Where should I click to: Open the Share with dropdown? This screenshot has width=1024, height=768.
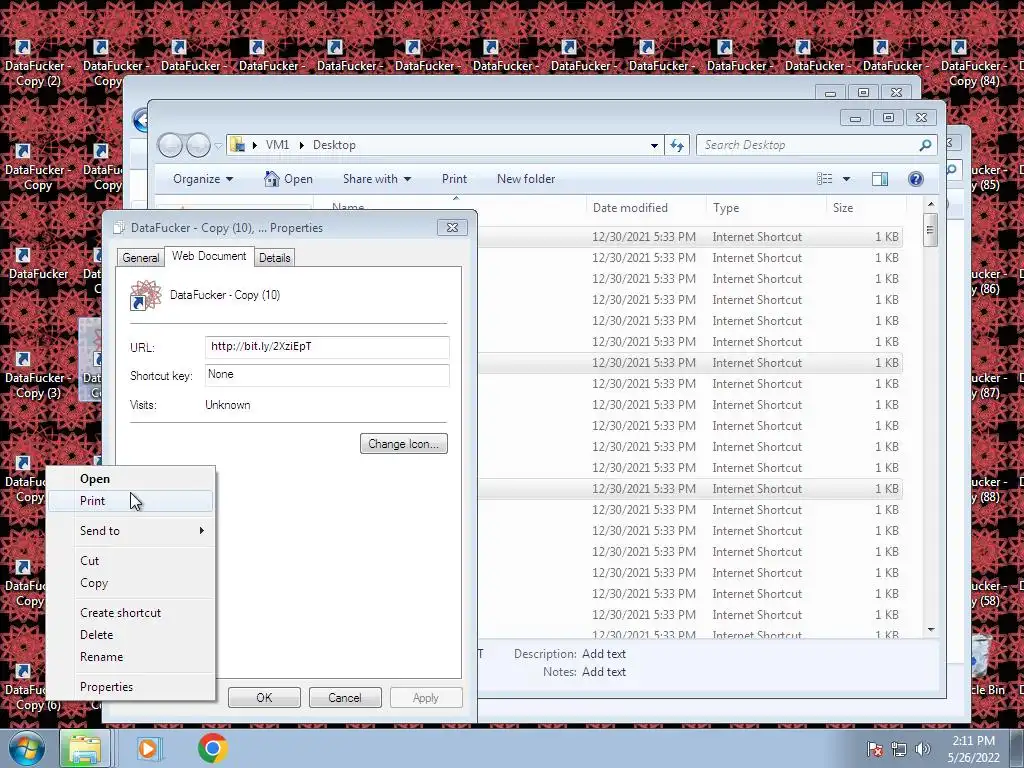tap(377, 179)
